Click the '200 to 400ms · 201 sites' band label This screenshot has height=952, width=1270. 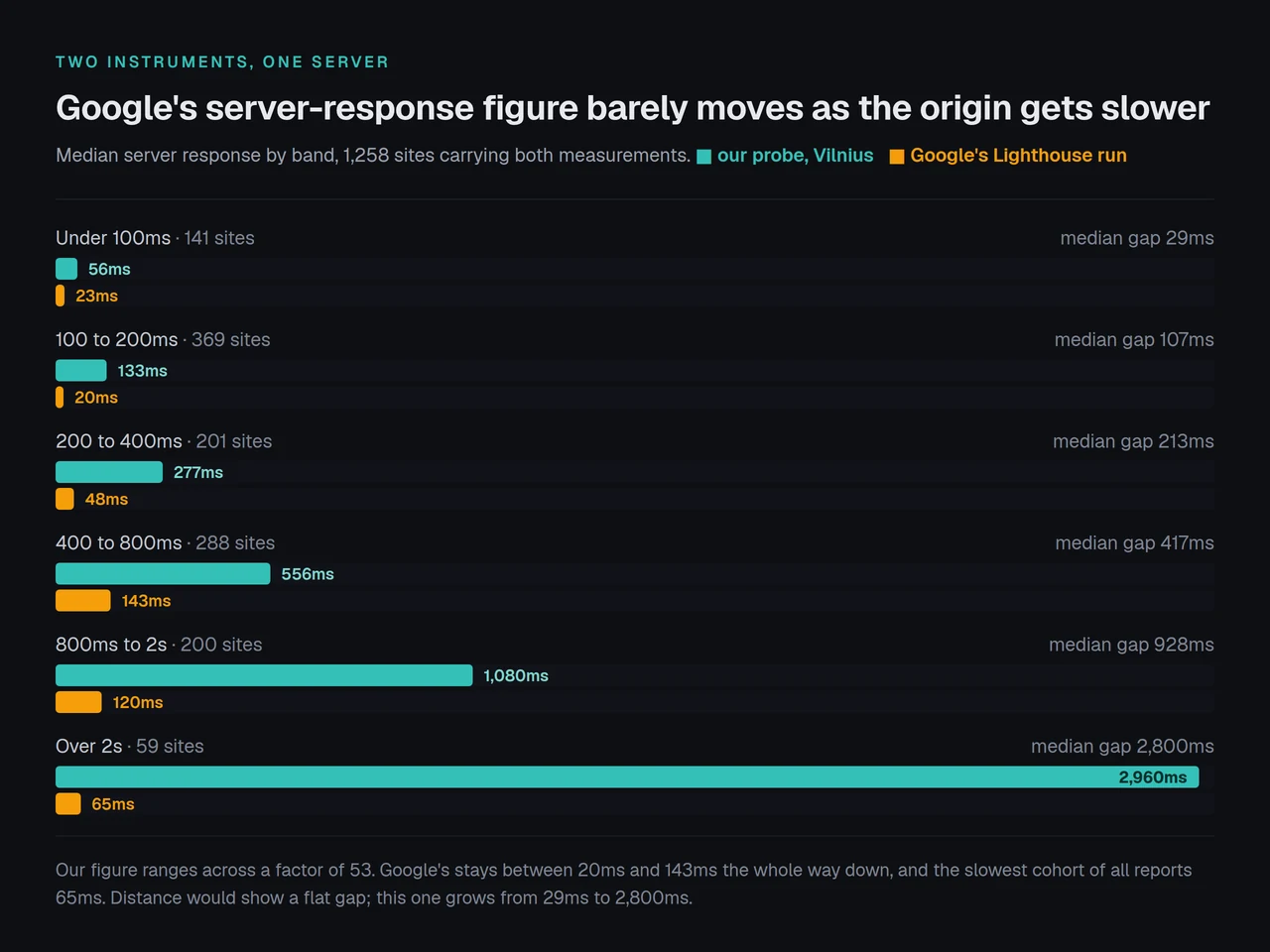pyautogui.click(x=164, y=441)
